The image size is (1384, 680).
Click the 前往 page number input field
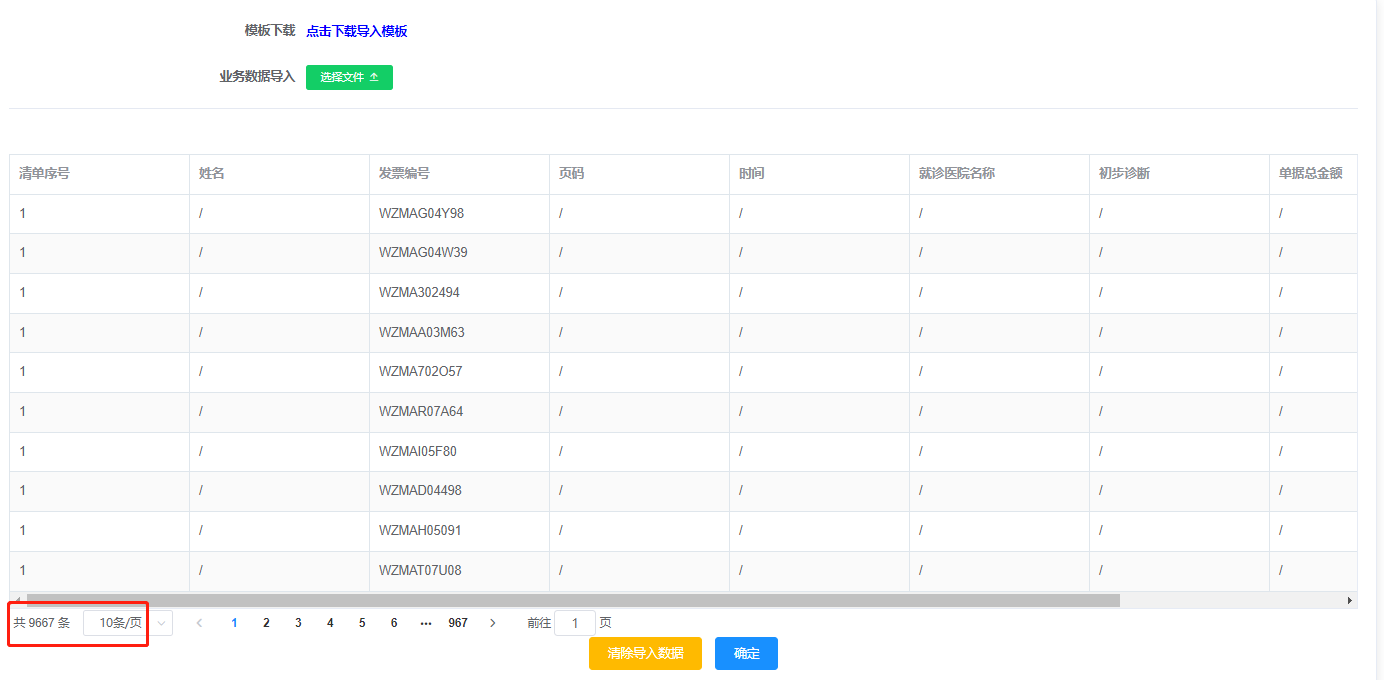click(575, 623)
